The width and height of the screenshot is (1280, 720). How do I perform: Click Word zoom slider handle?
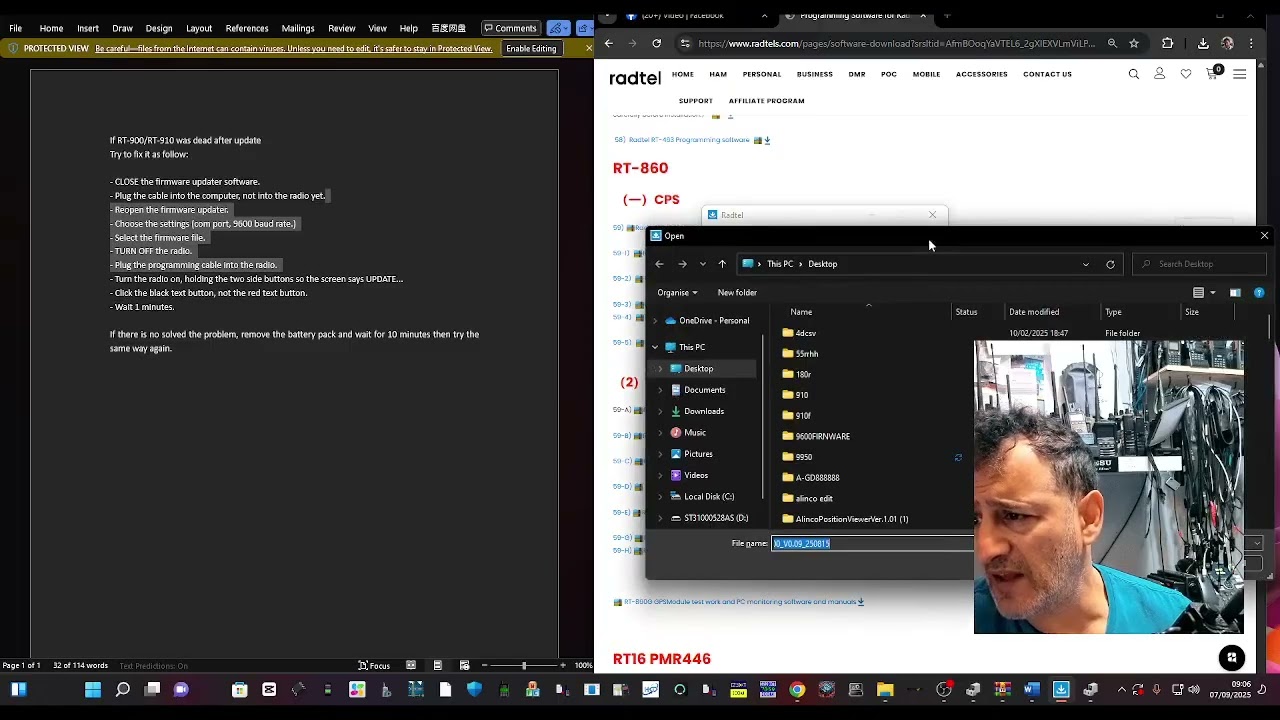point(523,665)
